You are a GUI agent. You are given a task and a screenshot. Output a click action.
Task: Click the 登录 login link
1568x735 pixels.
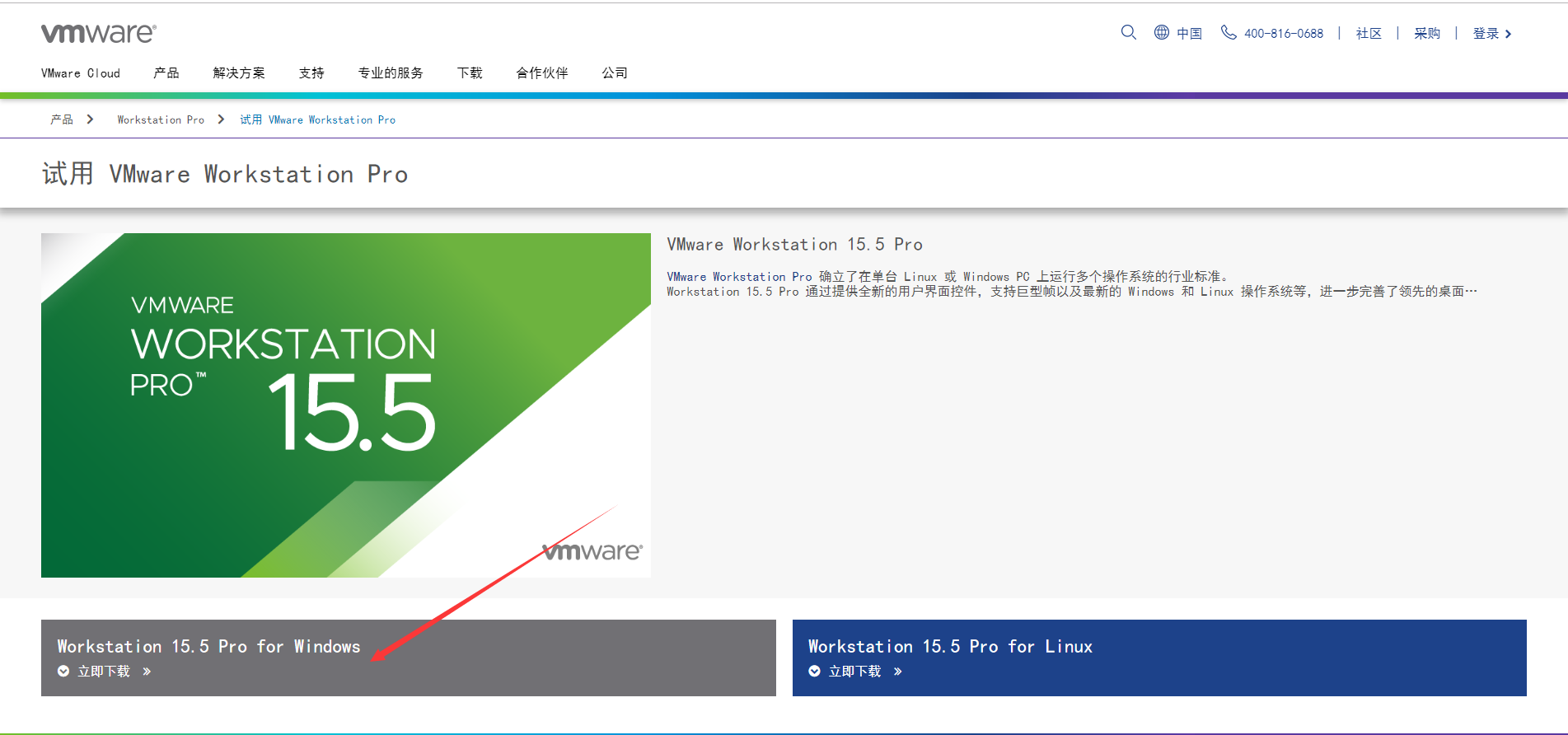click(1486, 34)
